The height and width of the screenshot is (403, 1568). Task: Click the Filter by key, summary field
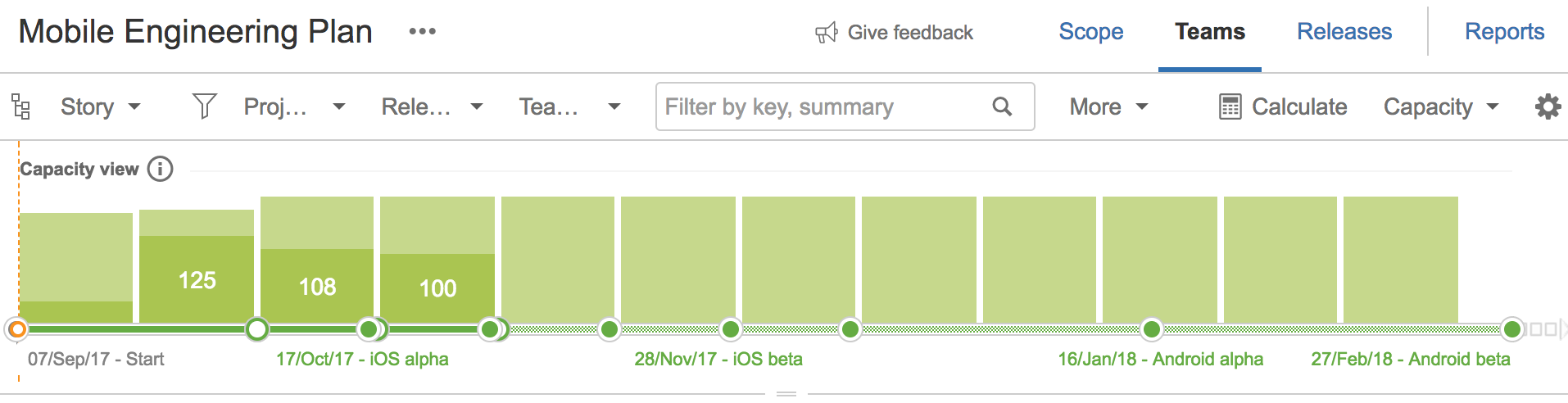845,106
